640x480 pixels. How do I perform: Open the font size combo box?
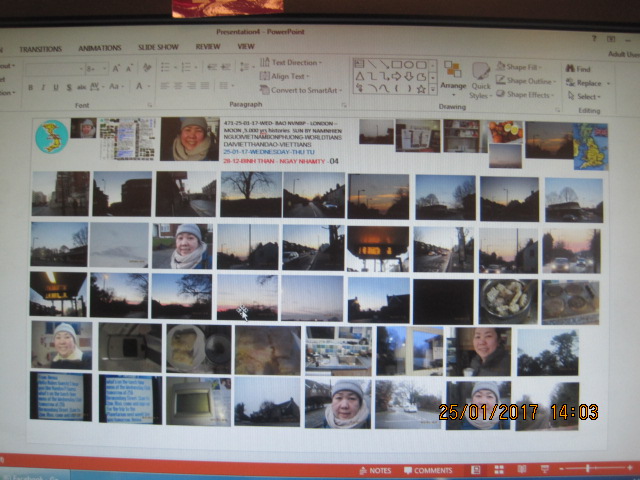tap(97, 69)
